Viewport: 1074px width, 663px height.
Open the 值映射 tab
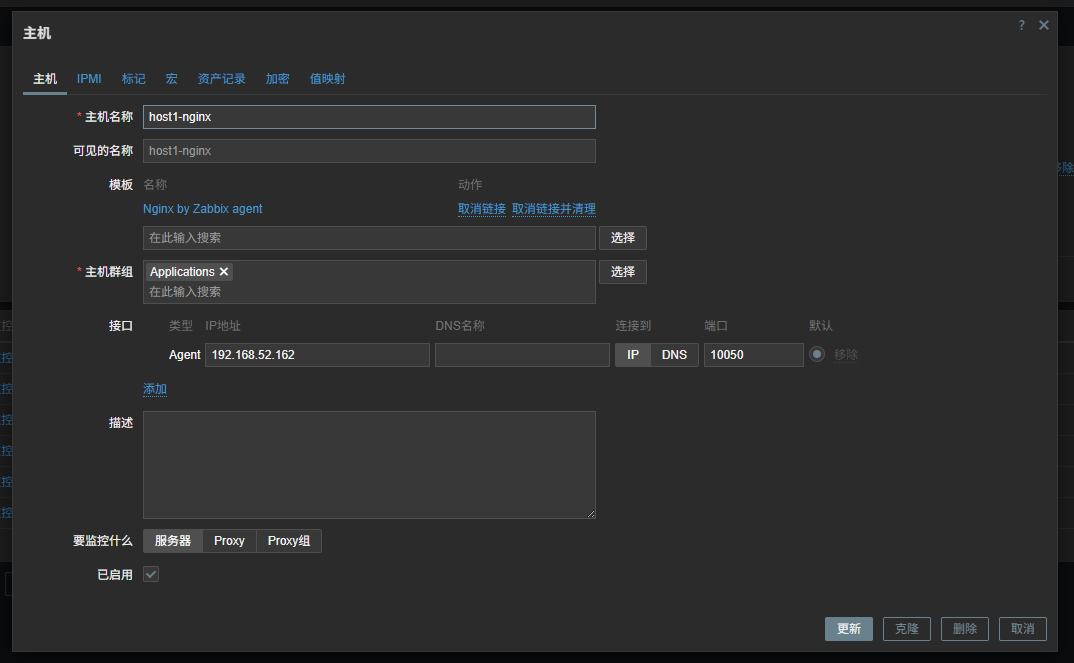tap(327, 79)
